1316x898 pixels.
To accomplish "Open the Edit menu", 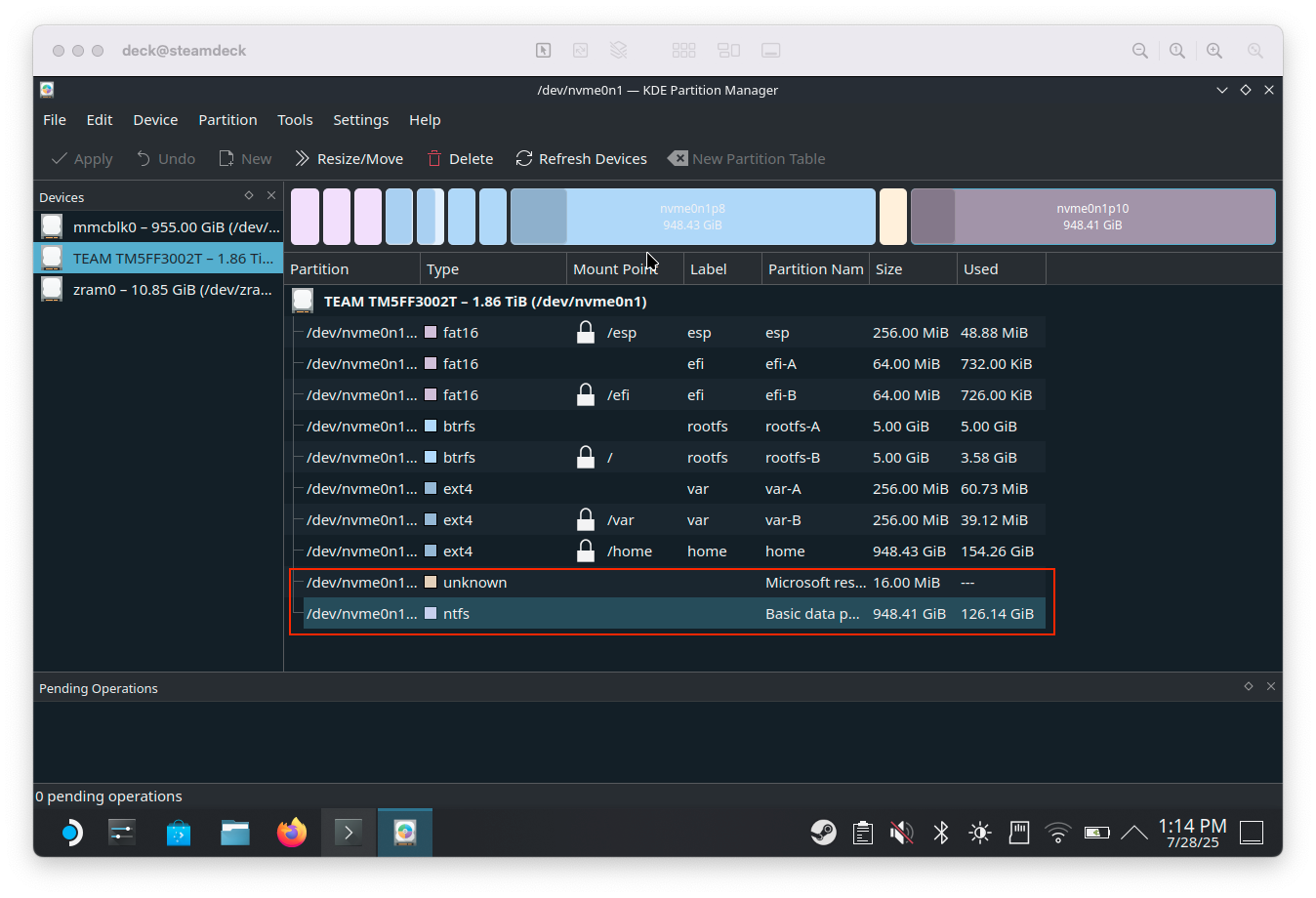I will pyautogui.click(x=100, y=120).
